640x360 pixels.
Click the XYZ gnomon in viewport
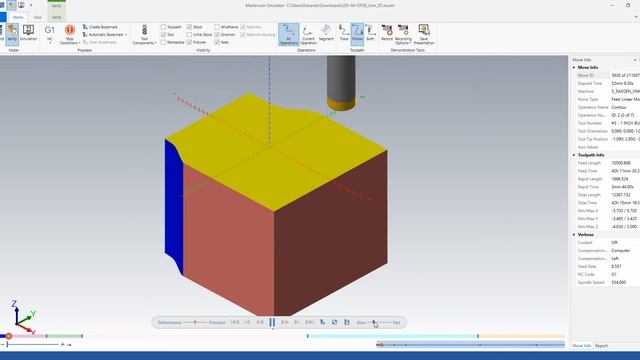pyautogui.click(x=23, y=318)
